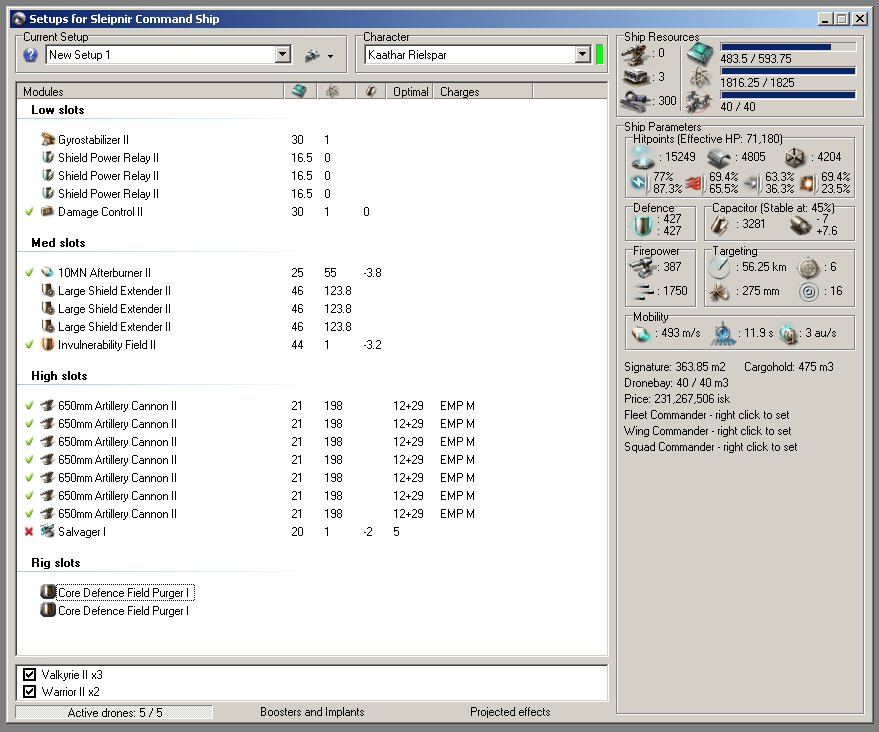Click Fleet Commander to set it

click(706, 415)
